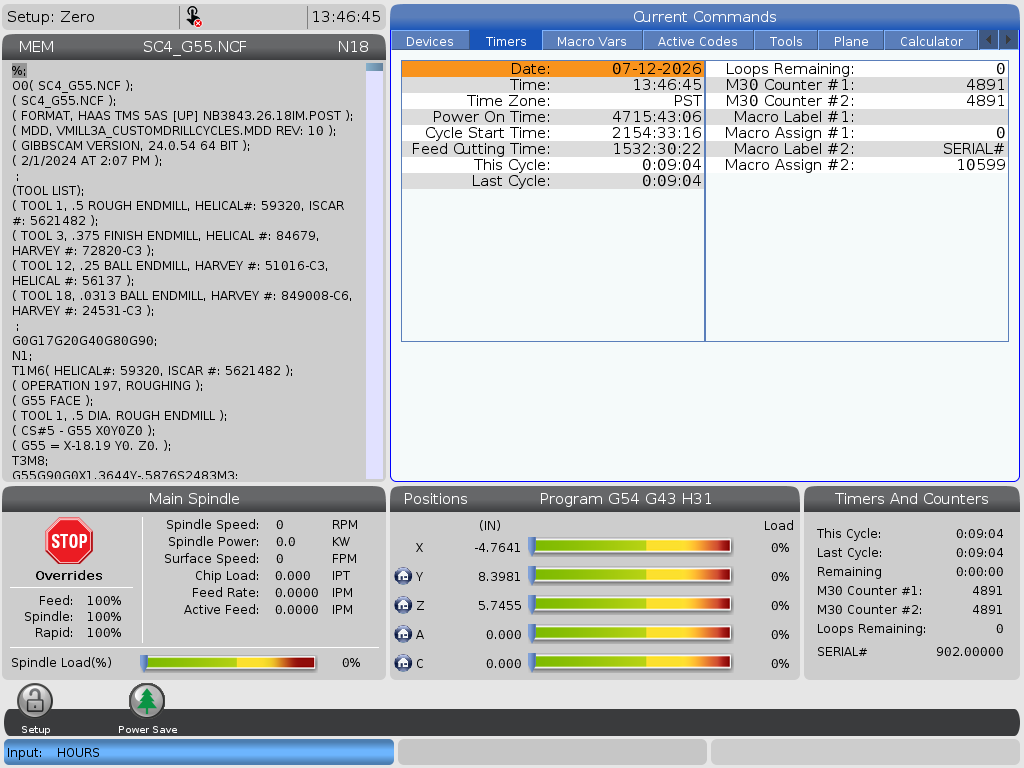Click the Input field containing HOURS
The width and height of the screenshot is (1024, 768).
(x=199, y=752)
